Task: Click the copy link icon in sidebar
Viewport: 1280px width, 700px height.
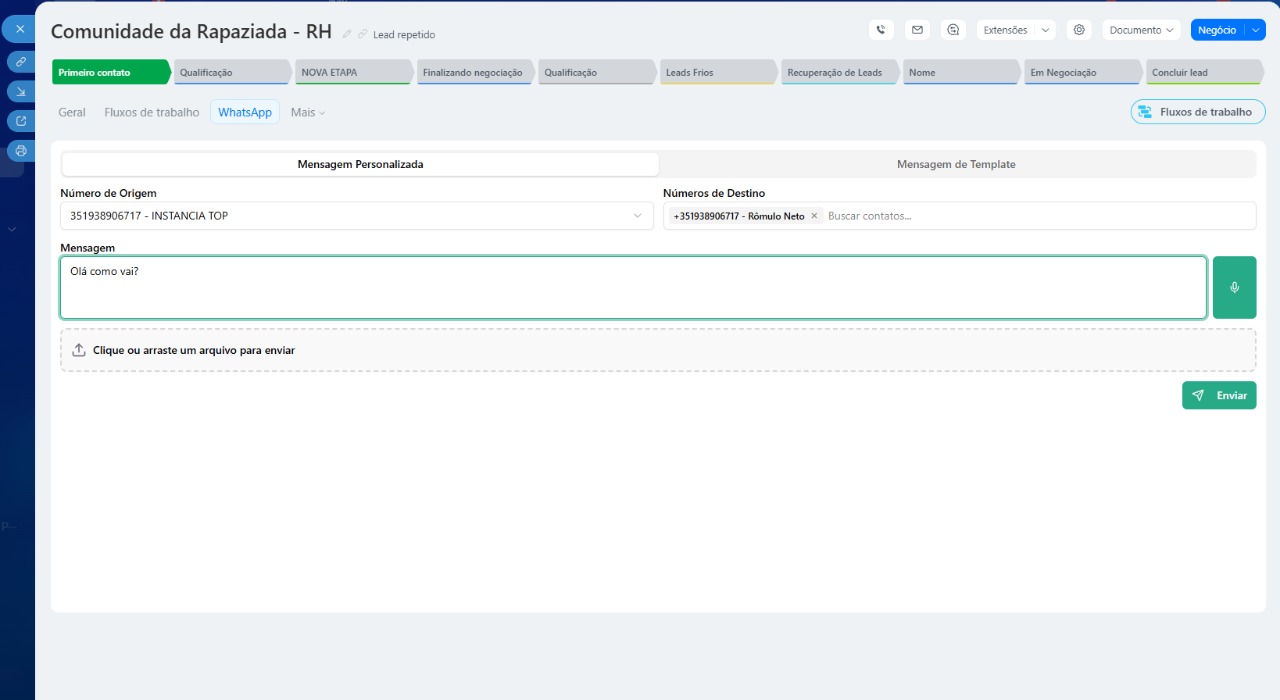Action: pyautogui.click(x=20, y=61)
